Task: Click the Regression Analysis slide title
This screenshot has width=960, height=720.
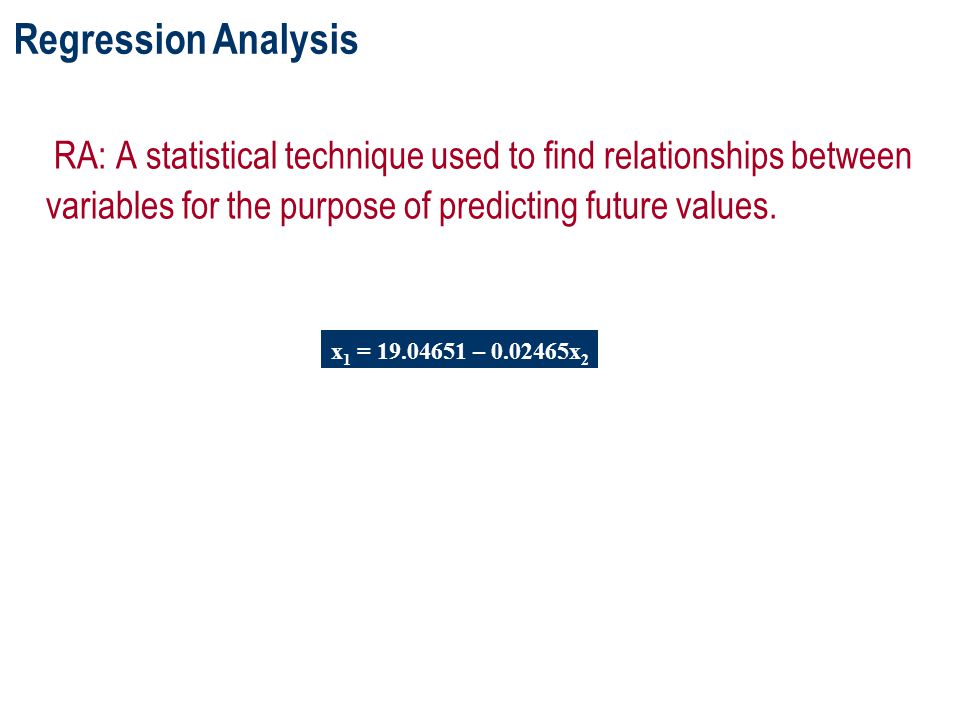Action: [186, 40]
